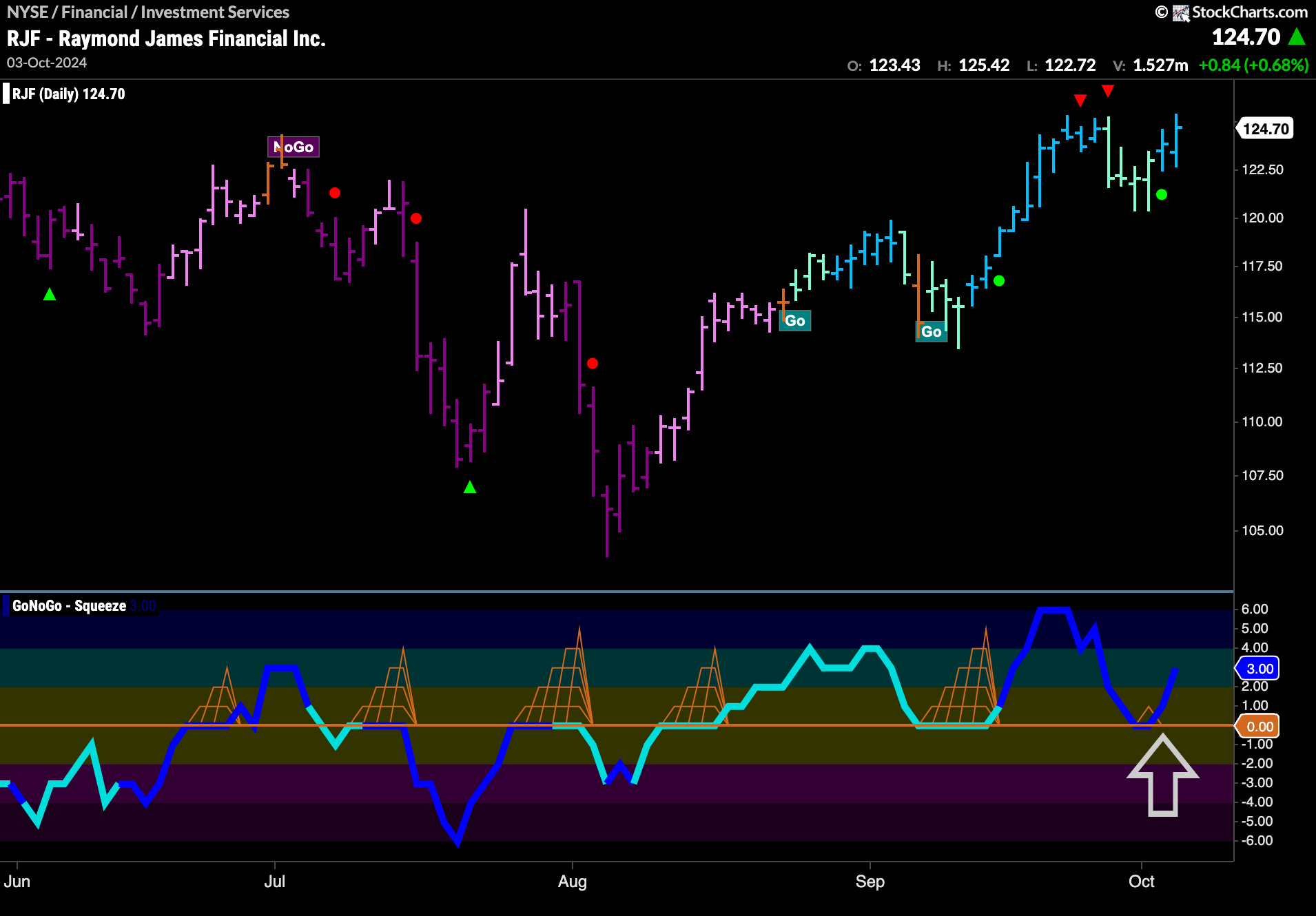Click the last blue price bar in October
Viewport: 1316px width, 916px height.
[1177, 140]
